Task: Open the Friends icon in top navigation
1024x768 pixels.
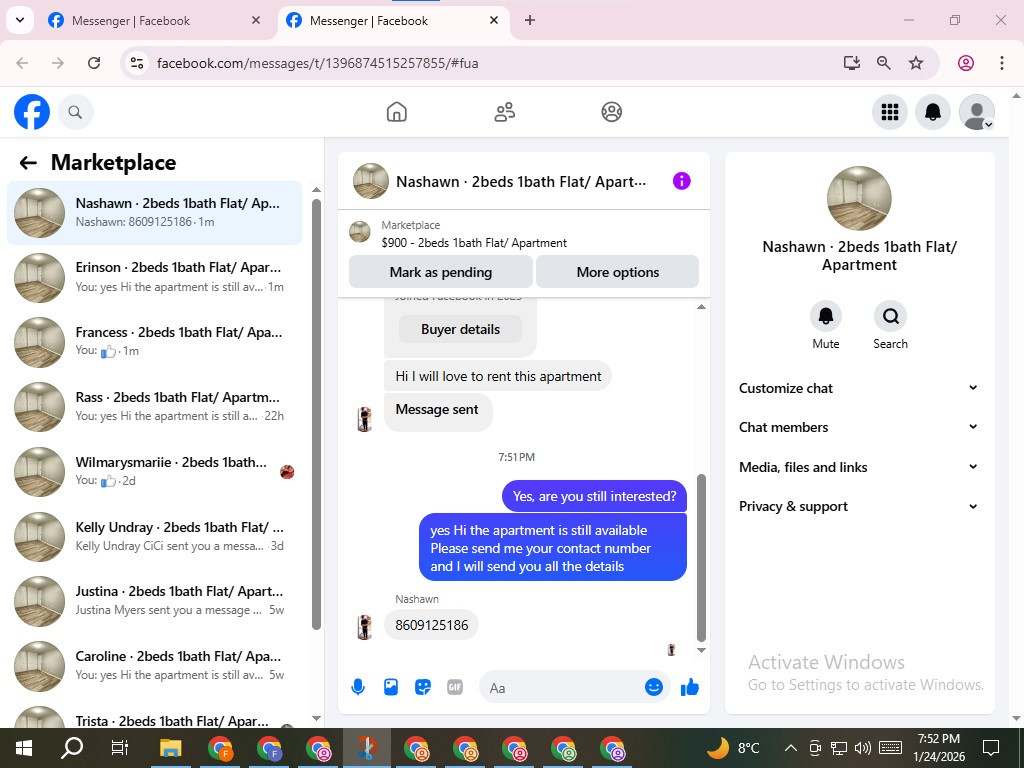Action: pos(504,112)
